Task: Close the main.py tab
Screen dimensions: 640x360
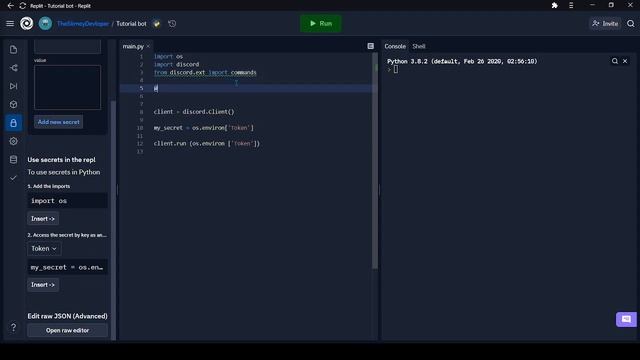Action: (x=148, y=47)
